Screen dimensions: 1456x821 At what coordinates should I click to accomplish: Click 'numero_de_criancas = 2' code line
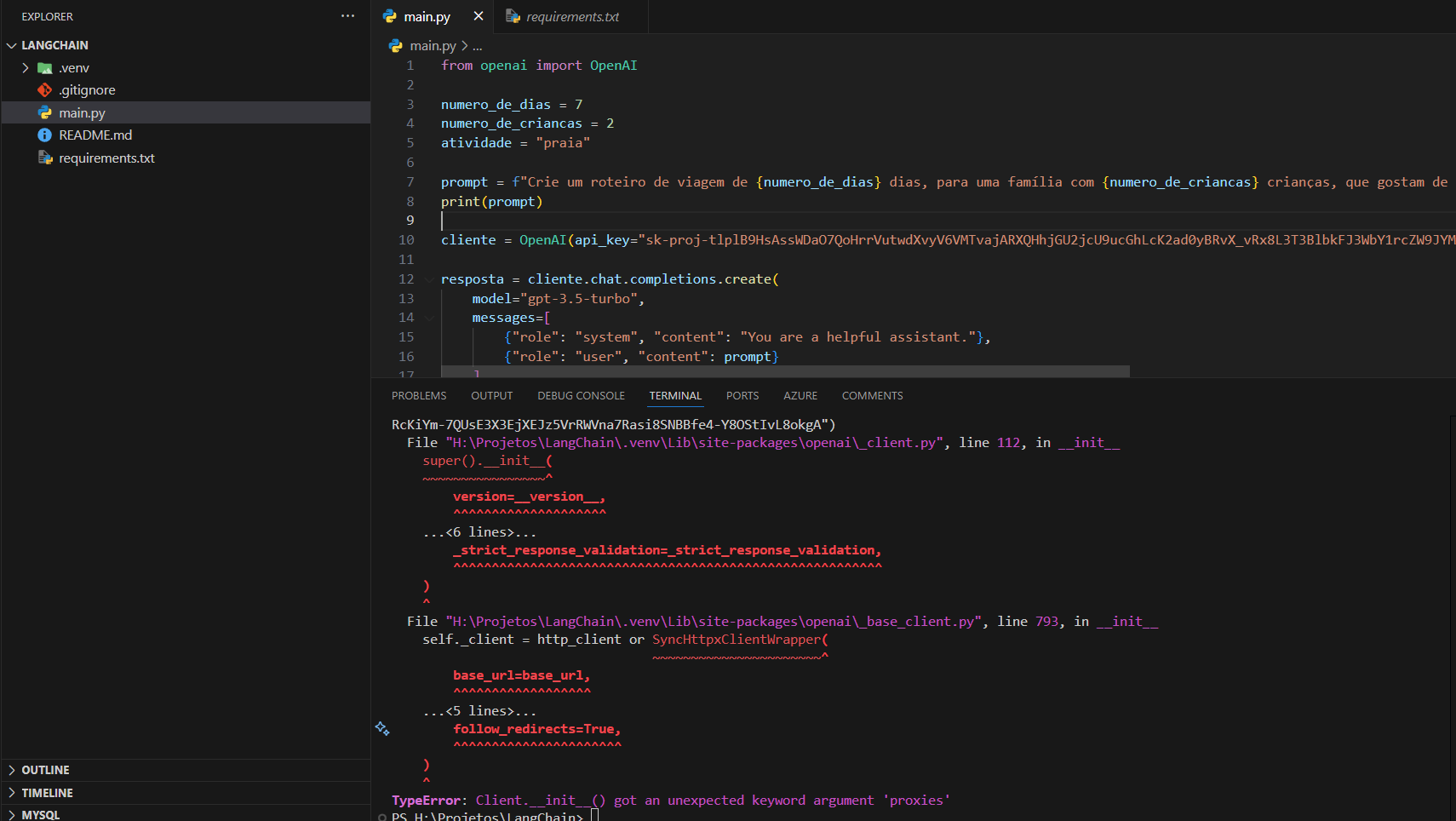(x=527, y=123)
